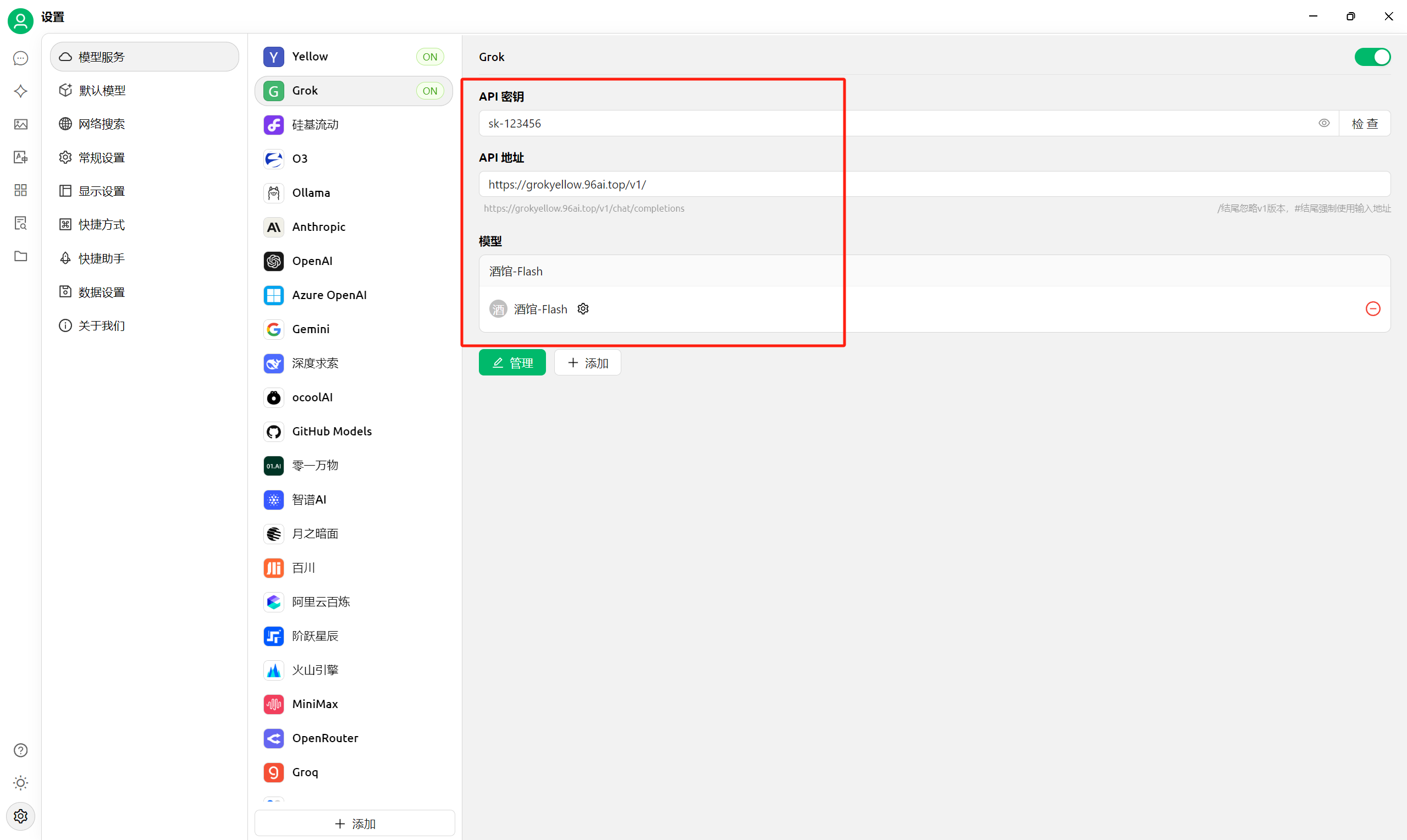This screenshot has height=840, width=1407.
Task: Select the O3 provider row
Action: click(354, 158)
